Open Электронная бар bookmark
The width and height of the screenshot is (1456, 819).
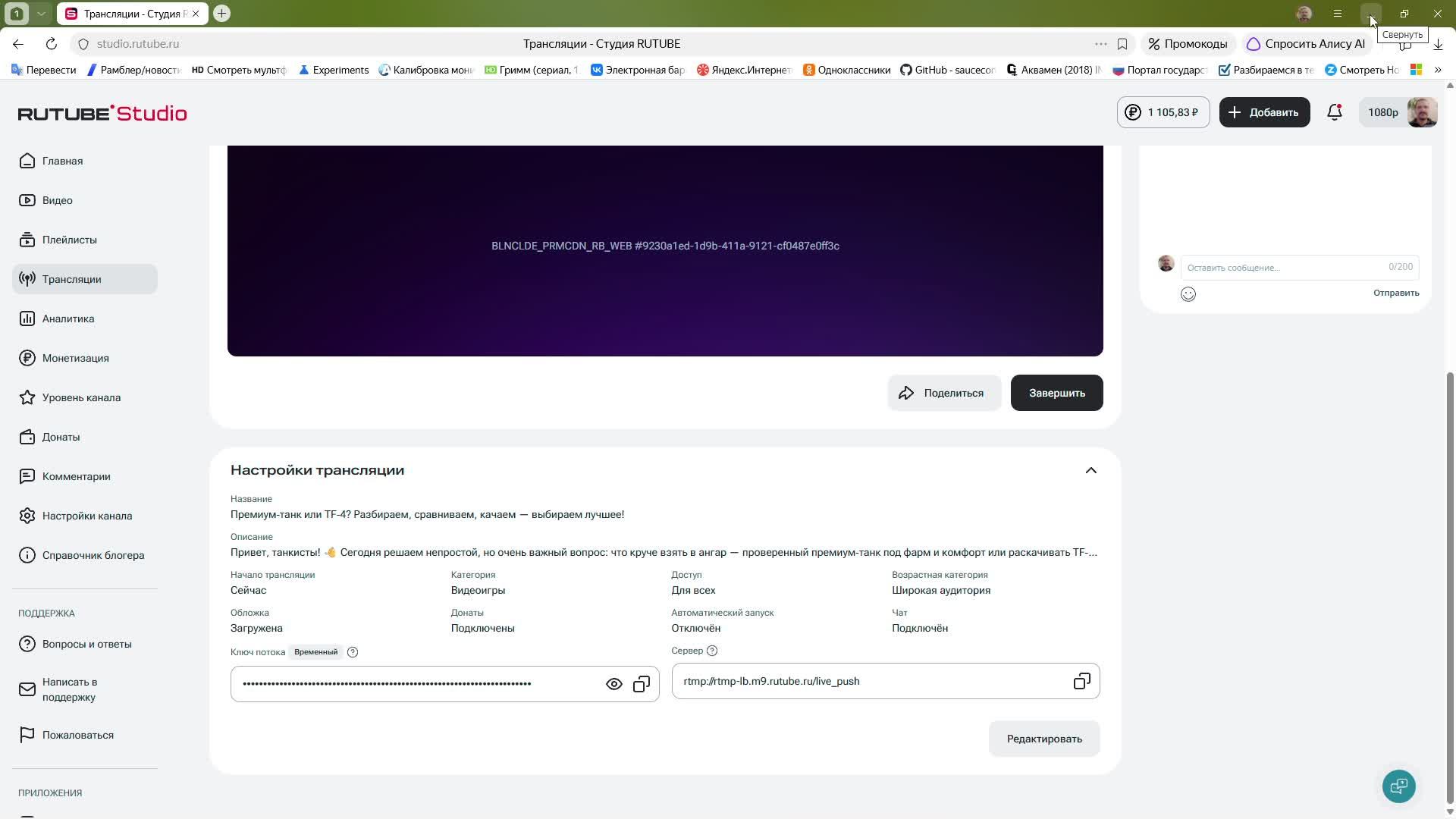tap(637, 70)
